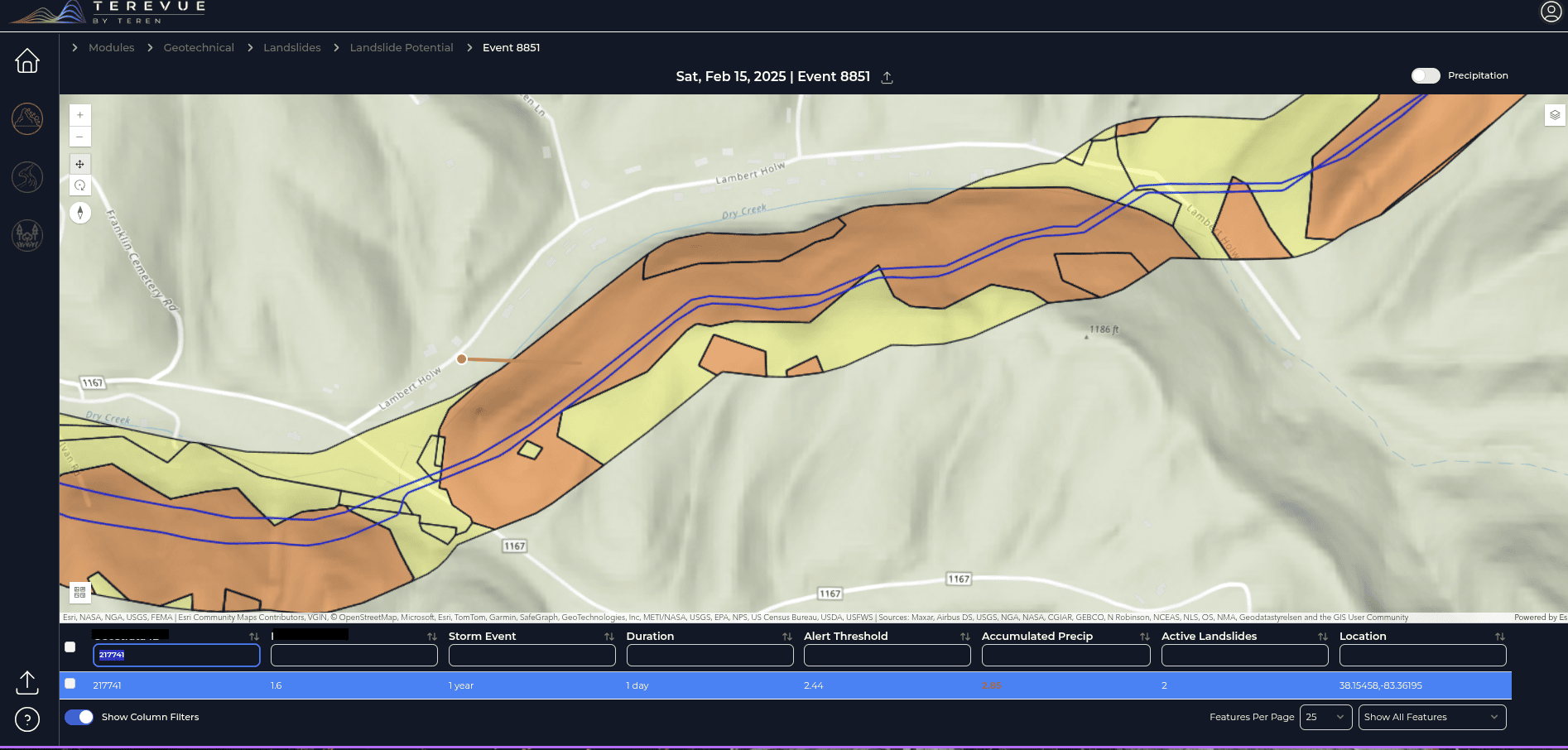
Task: Zoom out on the map
Action: point(79,137)
